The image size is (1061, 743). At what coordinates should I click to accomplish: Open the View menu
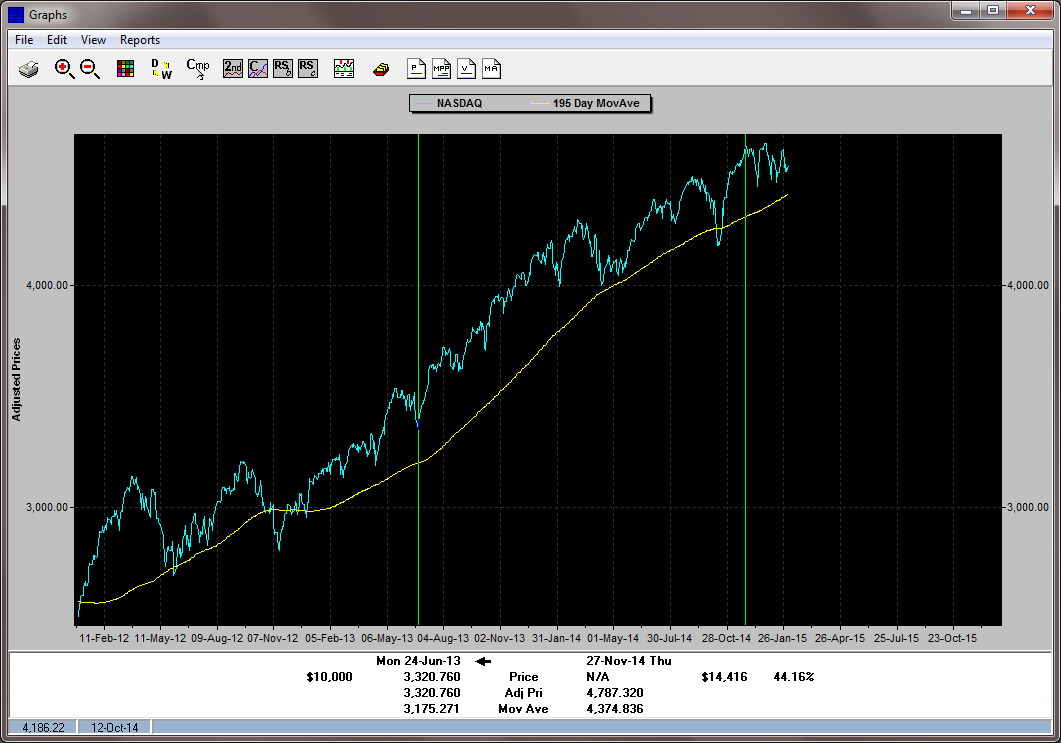[93, 40]
